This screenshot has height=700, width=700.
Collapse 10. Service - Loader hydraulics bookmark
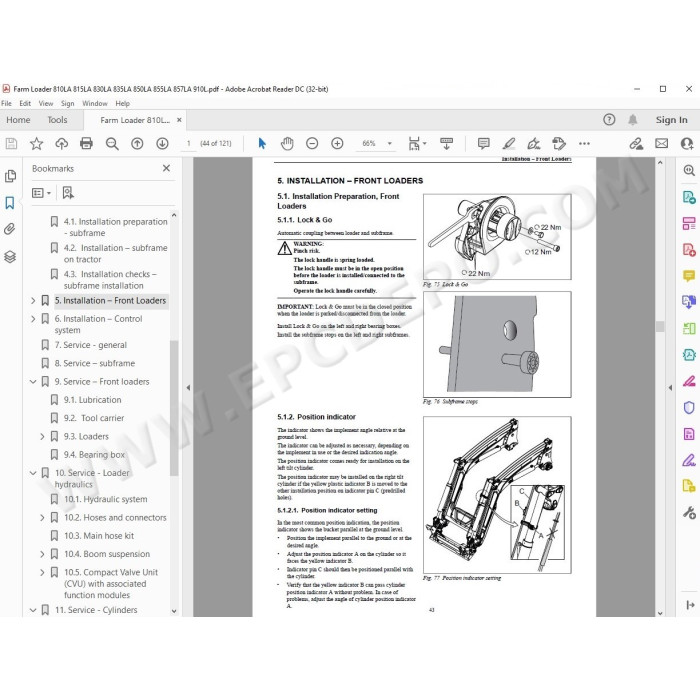click(x=33, y=473)
